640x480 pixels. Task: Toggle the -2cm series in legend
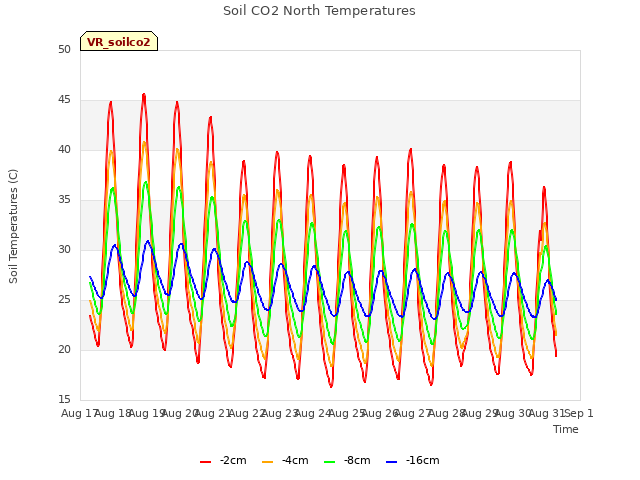coord(223,461)
